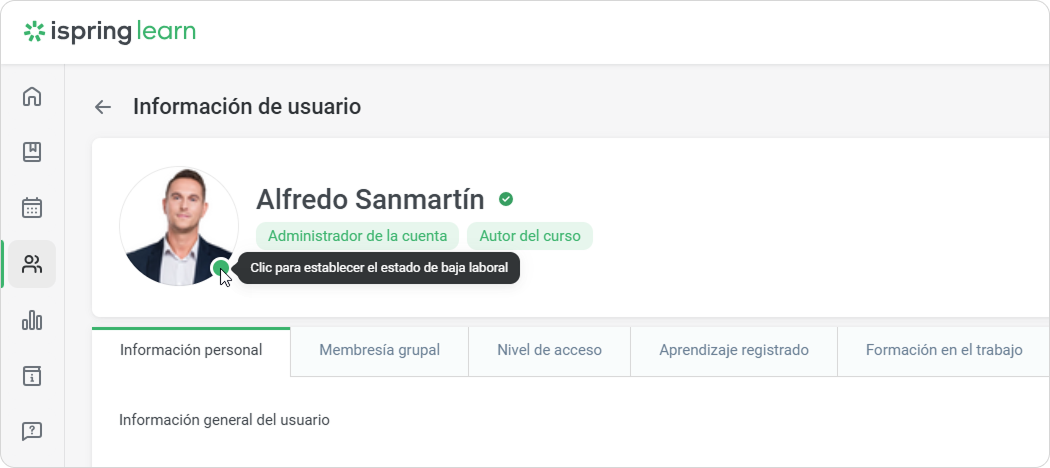Click the iSpring Learn logo
1050x468 pixels.
tap(110, 32)
